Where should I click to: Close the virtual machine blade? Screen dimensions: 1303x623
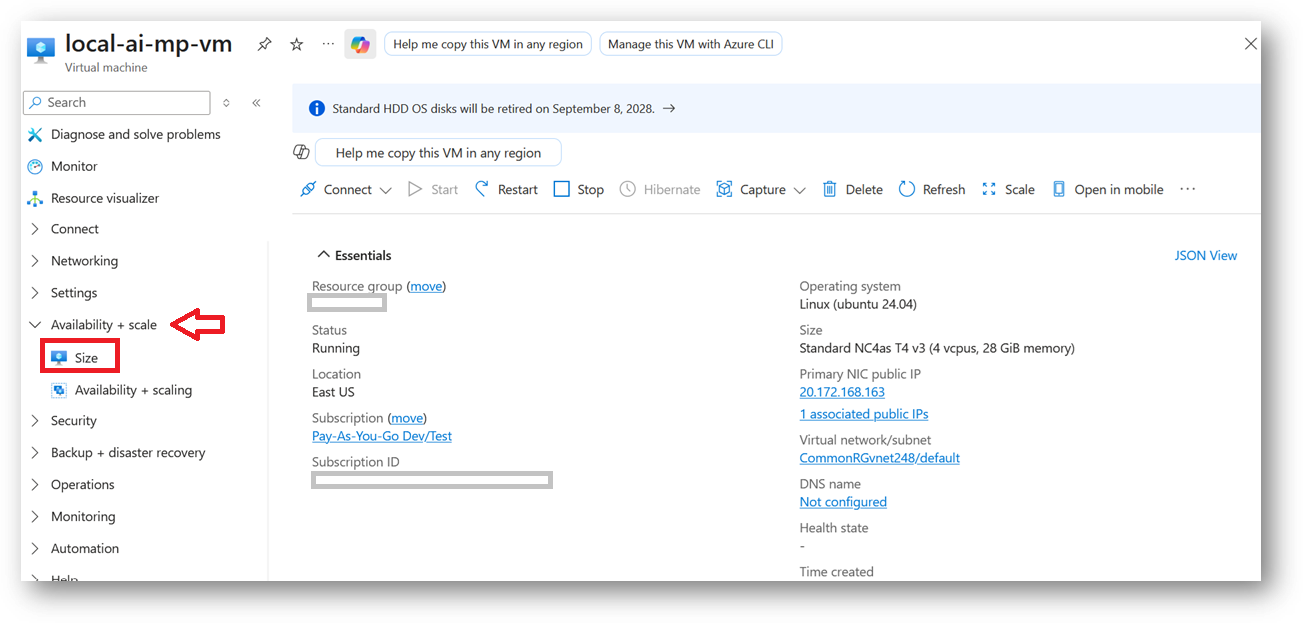[x=1250, y=44]
